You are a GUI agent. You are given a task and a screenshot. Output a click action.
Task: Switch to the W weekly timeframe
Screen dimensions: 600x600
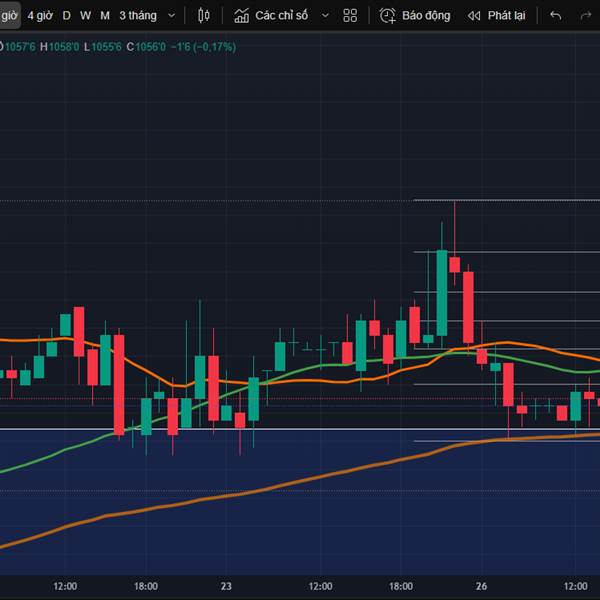[x=85, y=16]
